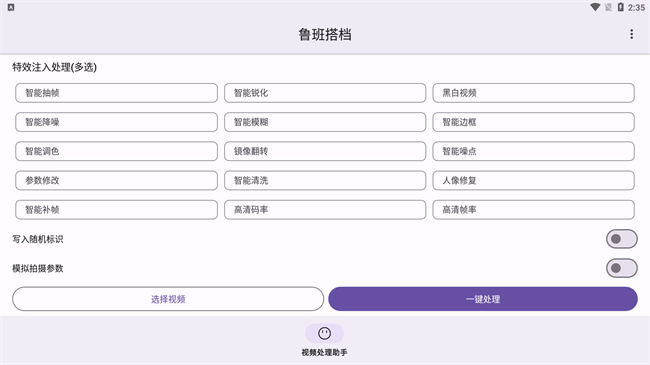Choose 高清码率 option
The width and height of the screenshot is (650, 365).
tap(325, 209)
